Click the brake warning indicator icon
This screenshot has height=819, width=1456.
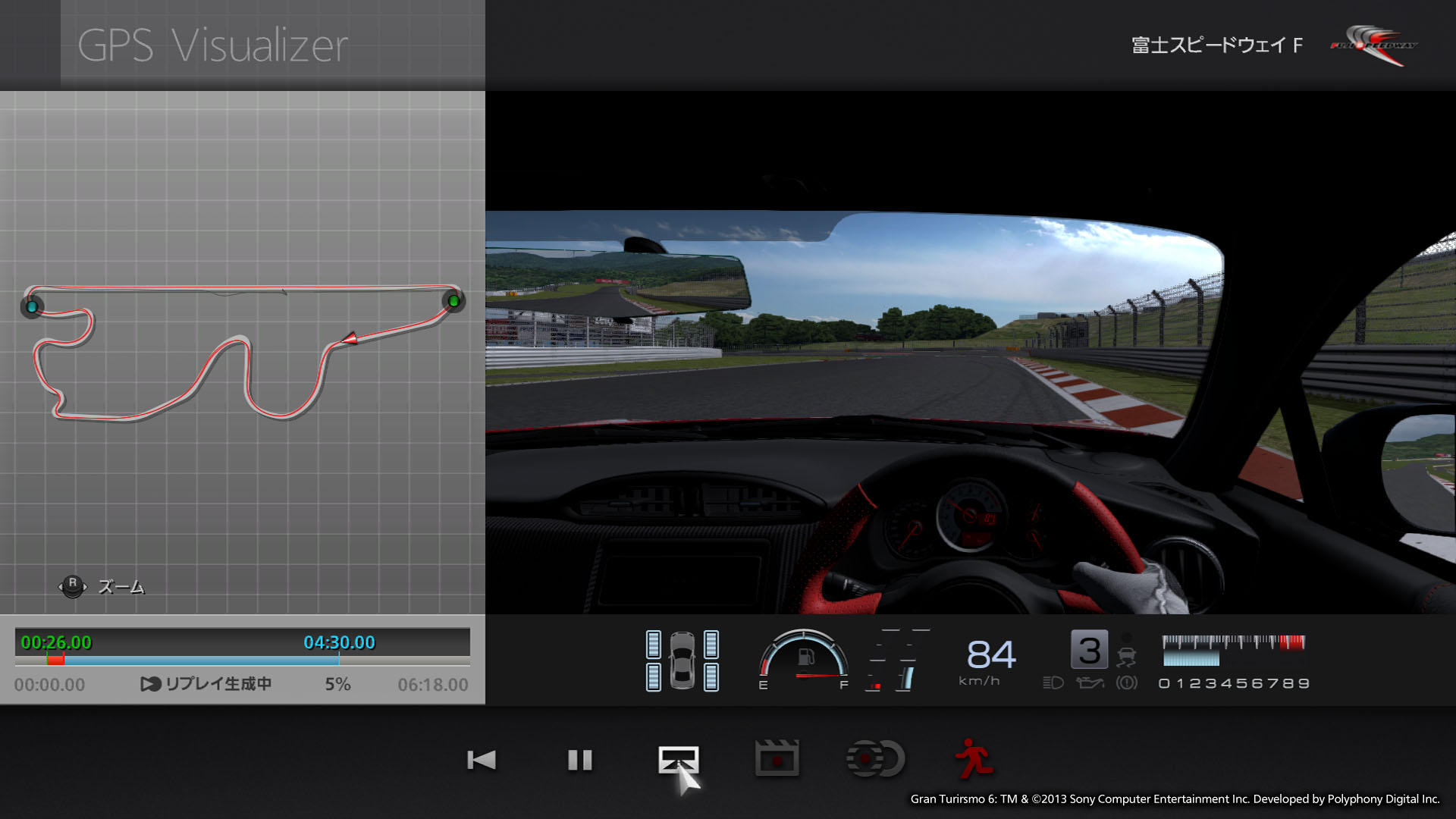click(1127, 682)
